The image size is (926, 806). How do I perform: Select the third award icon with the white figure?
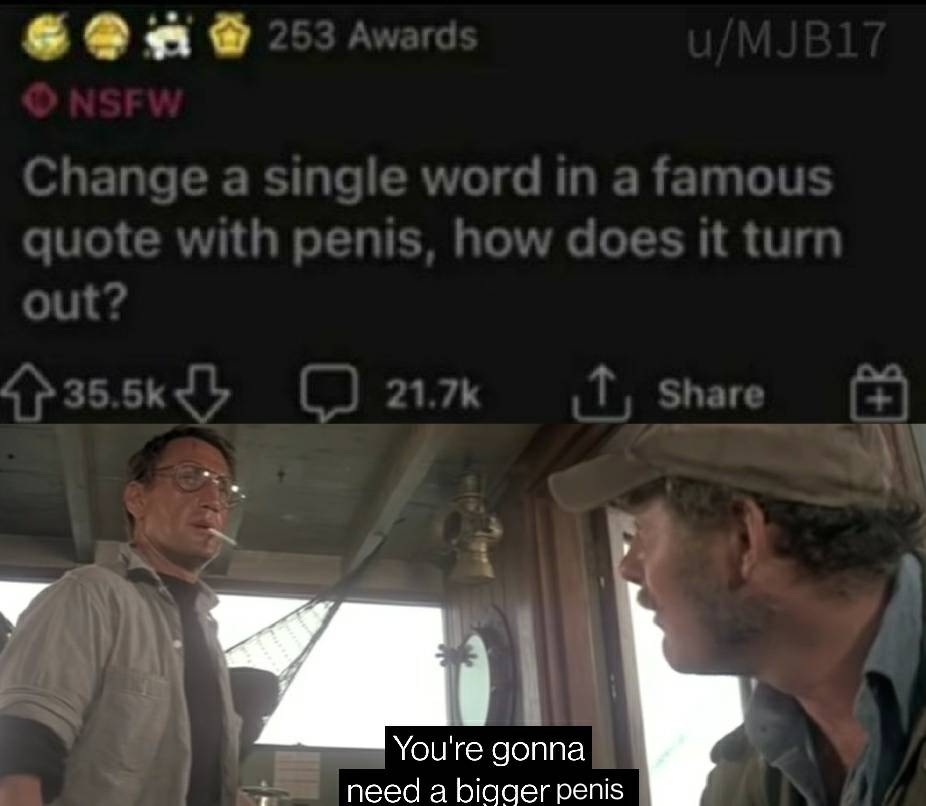click(169, 38)
